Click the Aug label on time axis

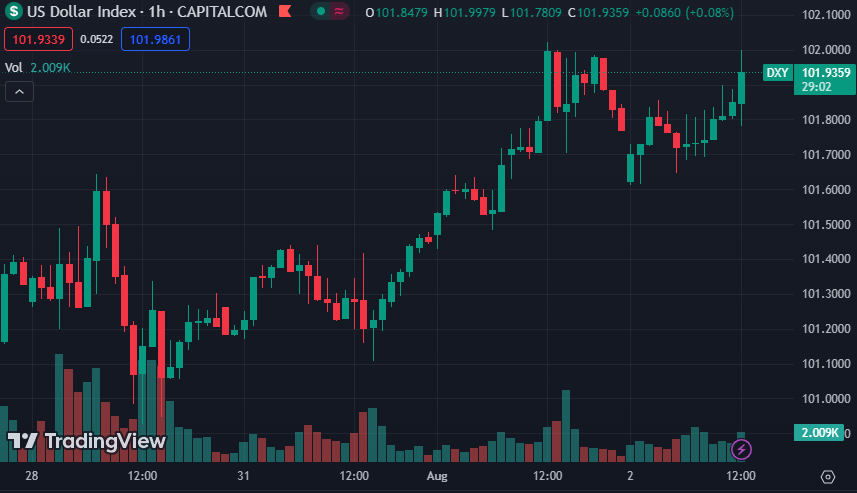pyautogui.click(x=436, y=476)
